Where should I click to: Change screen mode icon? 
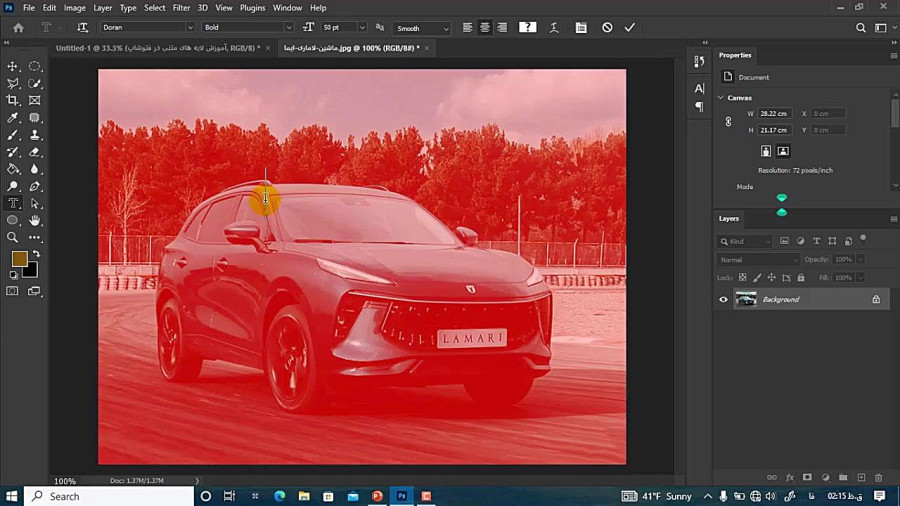(x=34, y=291)
